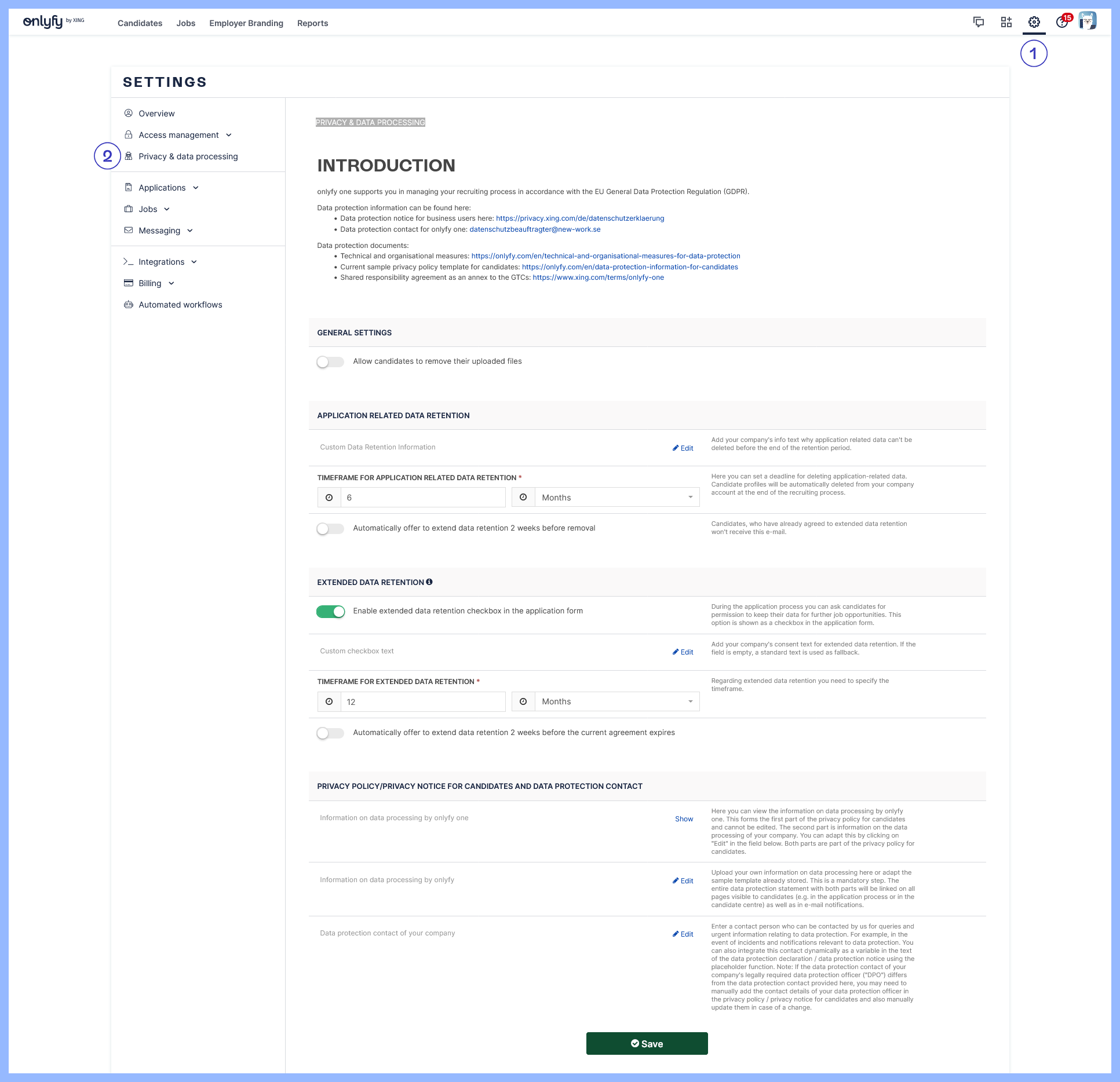Show information on data processing by onlyfy one
The height and width of the screenshot is (1082, 1120).
point(683,818)
